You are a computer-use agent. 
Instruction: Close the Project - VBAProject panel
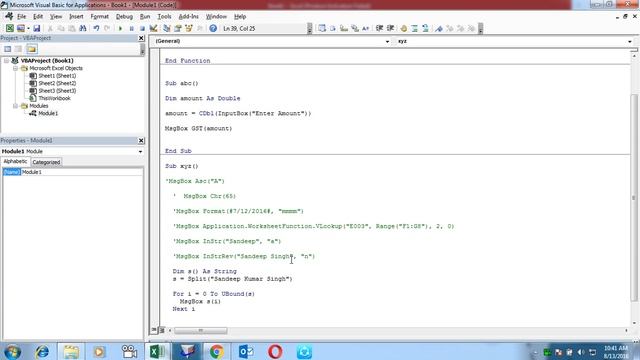(141, 38)
